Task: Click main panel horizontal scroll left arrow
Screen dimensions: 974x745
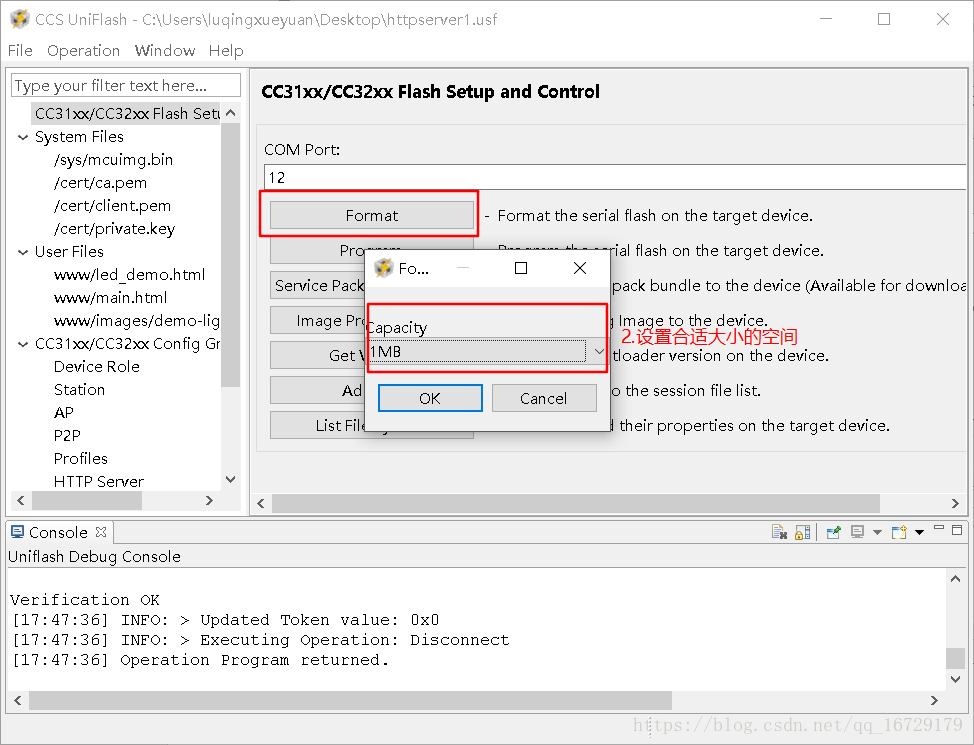Action: tap(261, 503)
